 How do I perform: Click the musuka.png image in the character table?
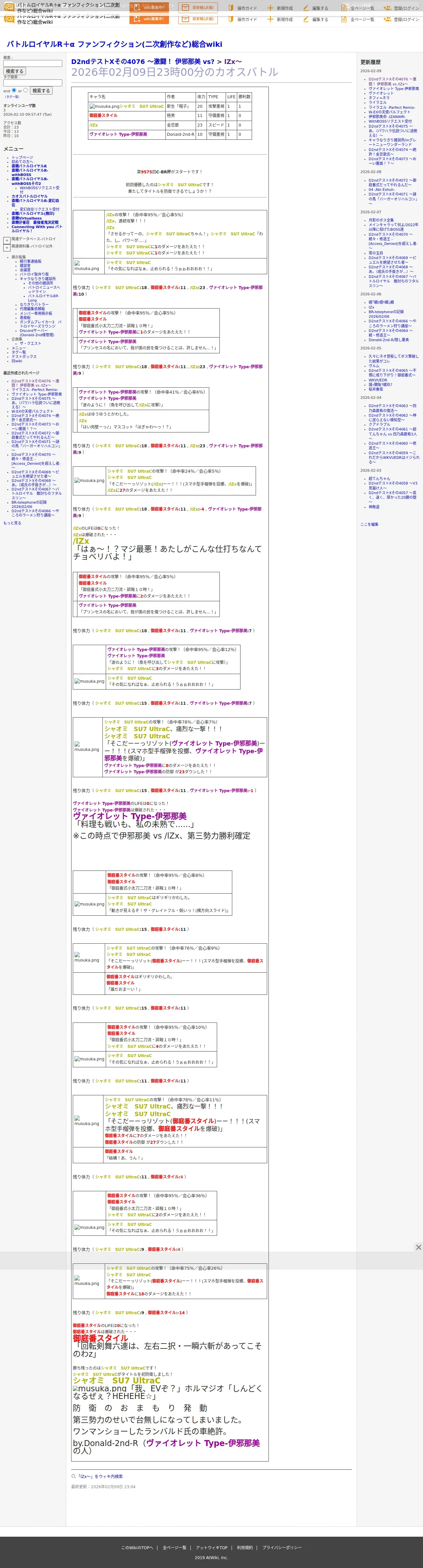104,106
